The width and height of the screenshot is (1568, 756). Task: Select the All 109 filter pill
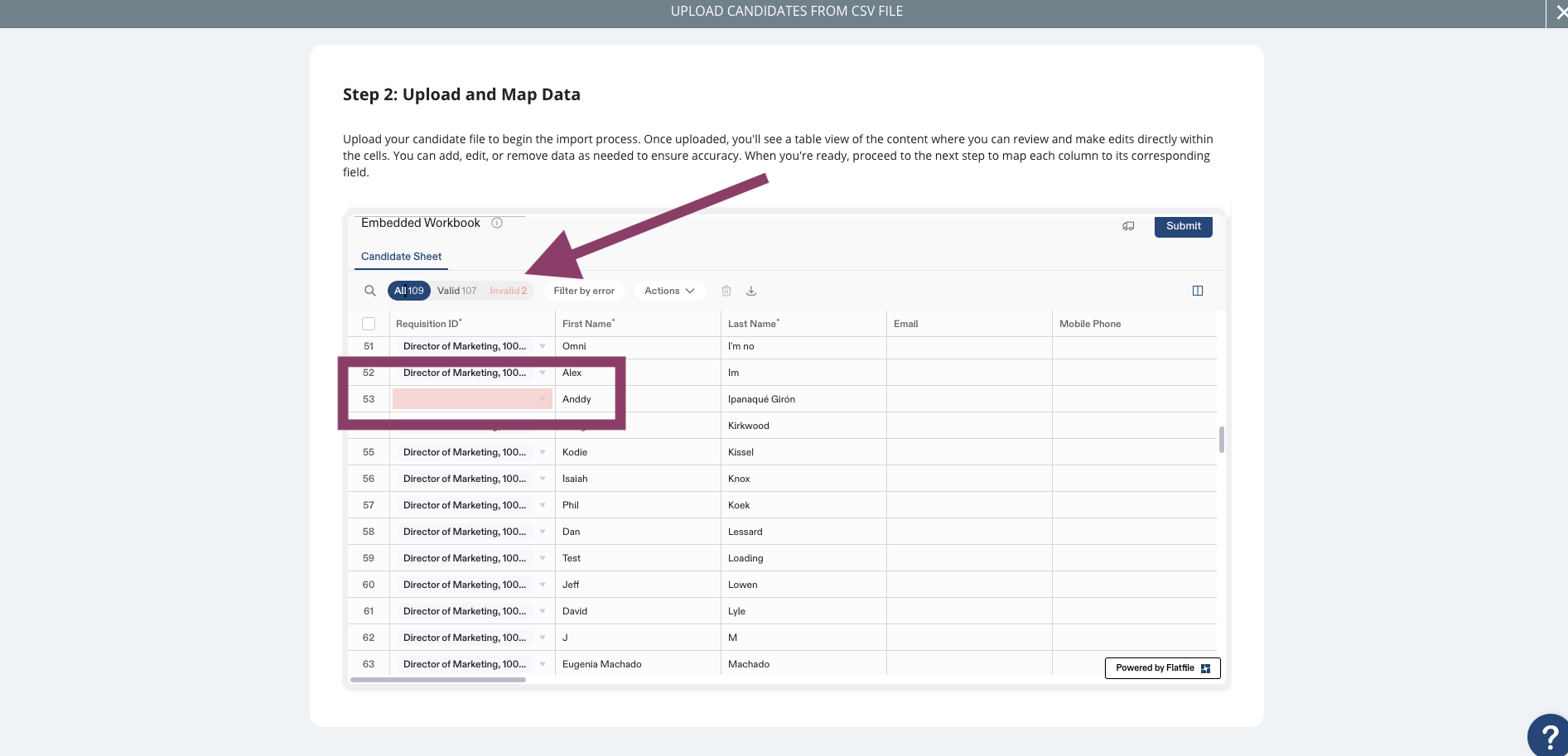tap(408, 291)
